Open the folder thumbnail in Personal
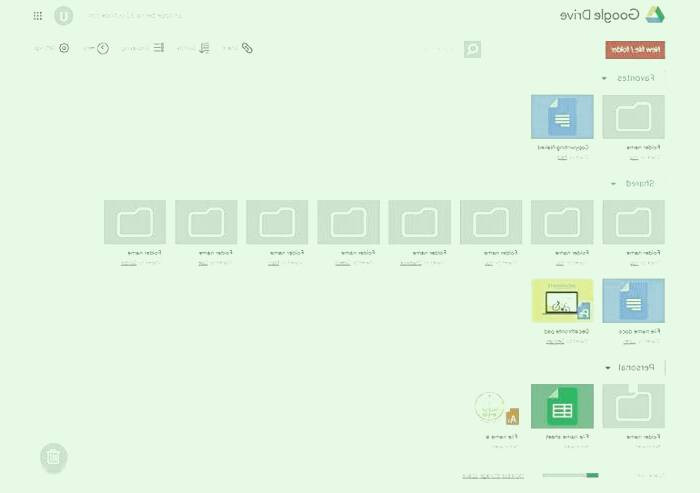 click(x=633, y=406)
